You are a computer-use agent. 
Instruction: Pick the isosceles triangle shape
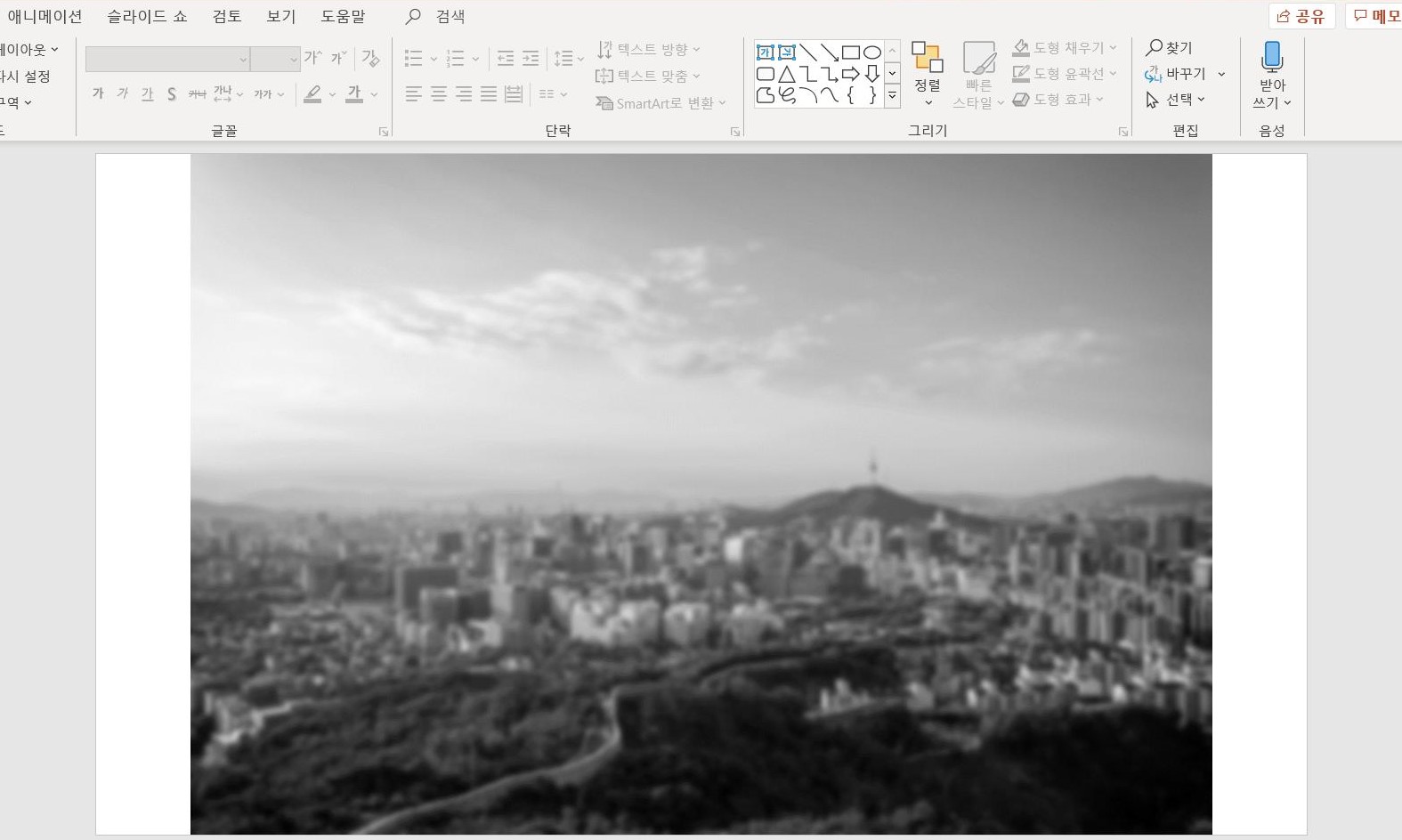click(x=787, y=74)
